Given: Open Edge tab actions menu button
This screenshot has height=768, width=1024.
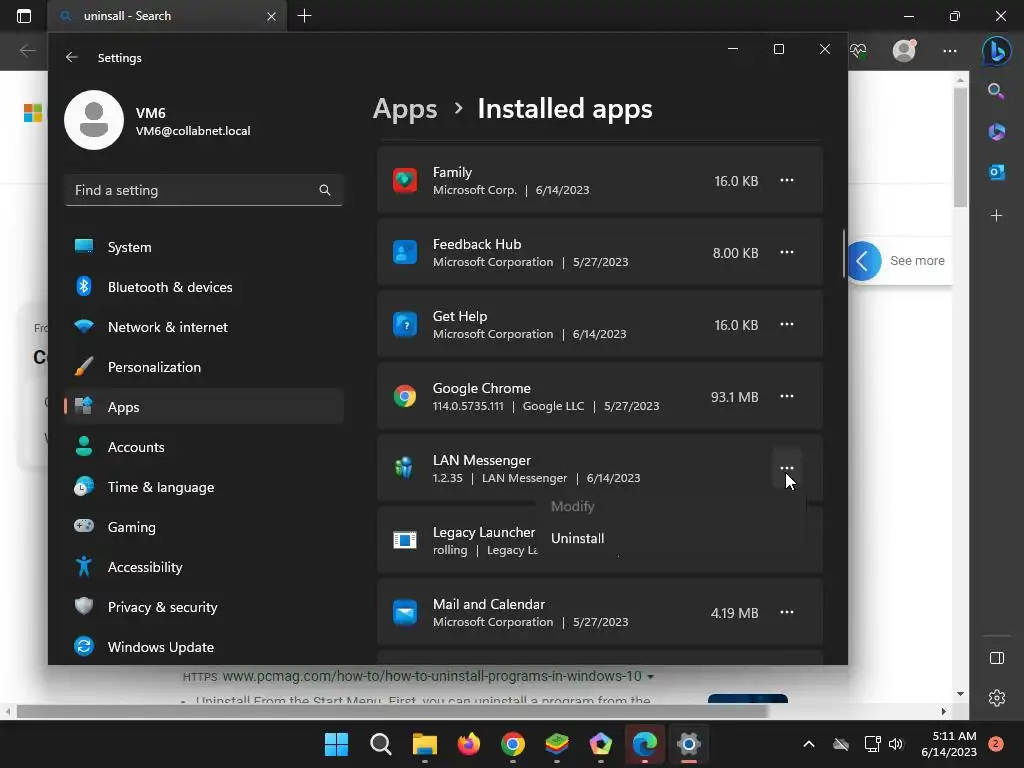Looking at the screenshot, I should click(24, 16).
